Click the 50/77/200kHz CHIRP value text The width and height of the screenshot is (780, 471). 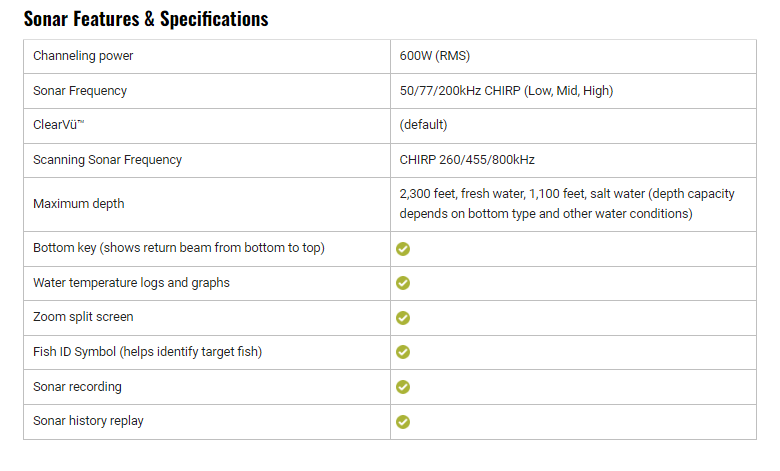tap(506, 91)
